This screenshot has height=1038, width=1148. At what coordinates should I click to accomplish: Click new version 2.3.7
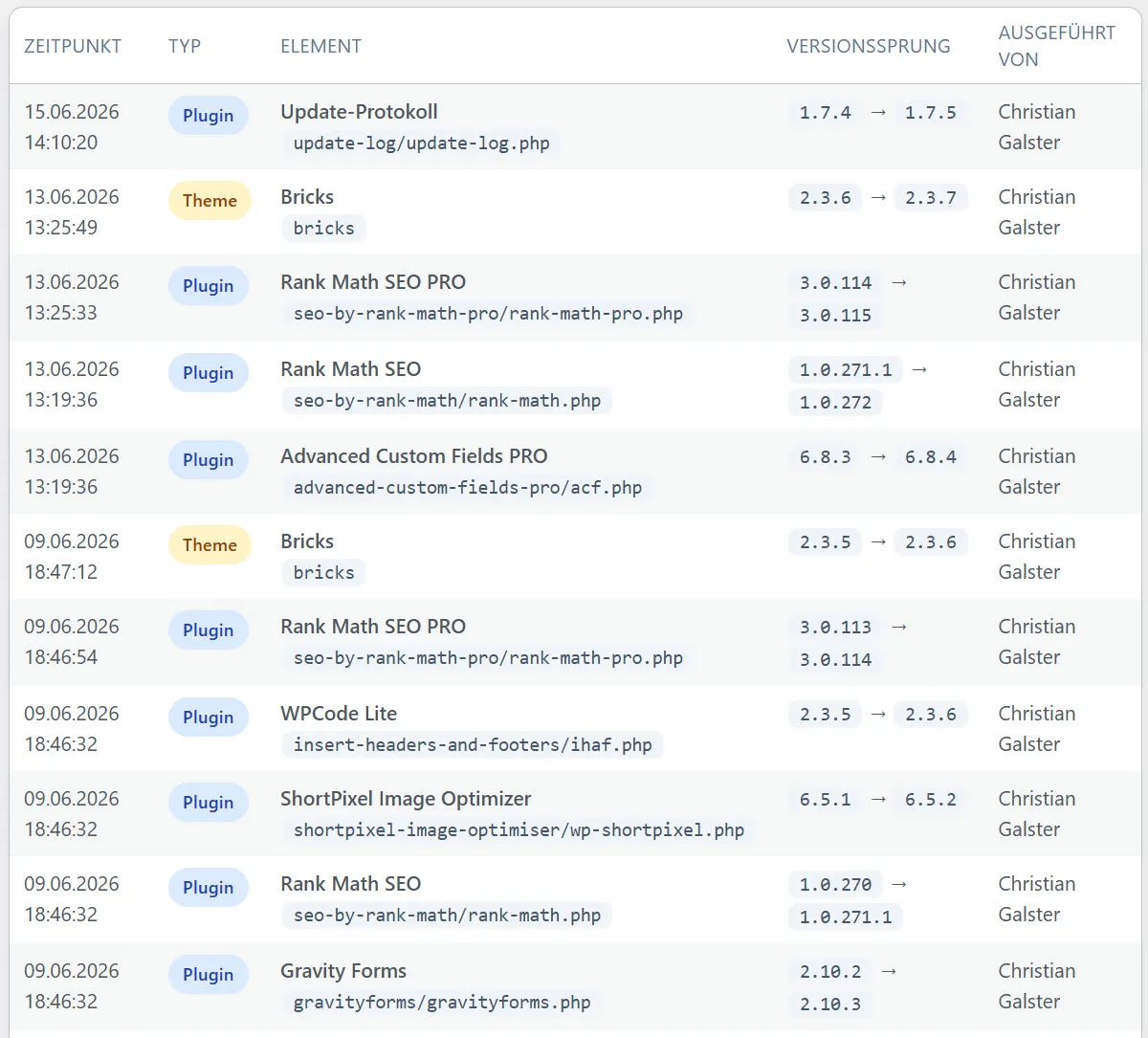[x=930, y=198]
